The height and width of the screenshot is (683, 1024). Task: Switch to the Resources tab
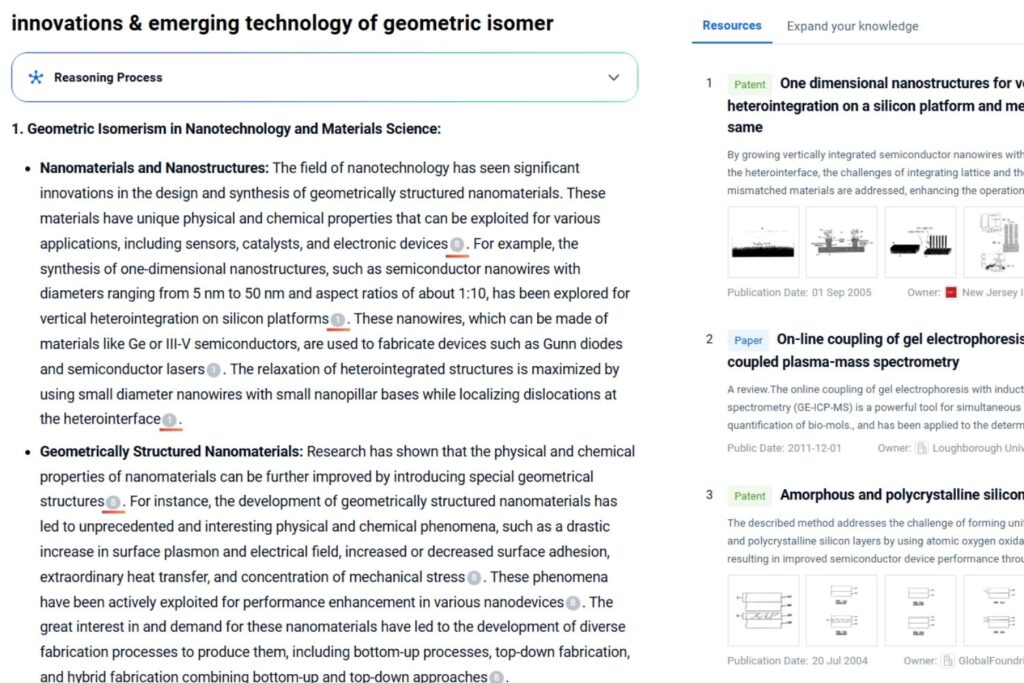[731, 25]
